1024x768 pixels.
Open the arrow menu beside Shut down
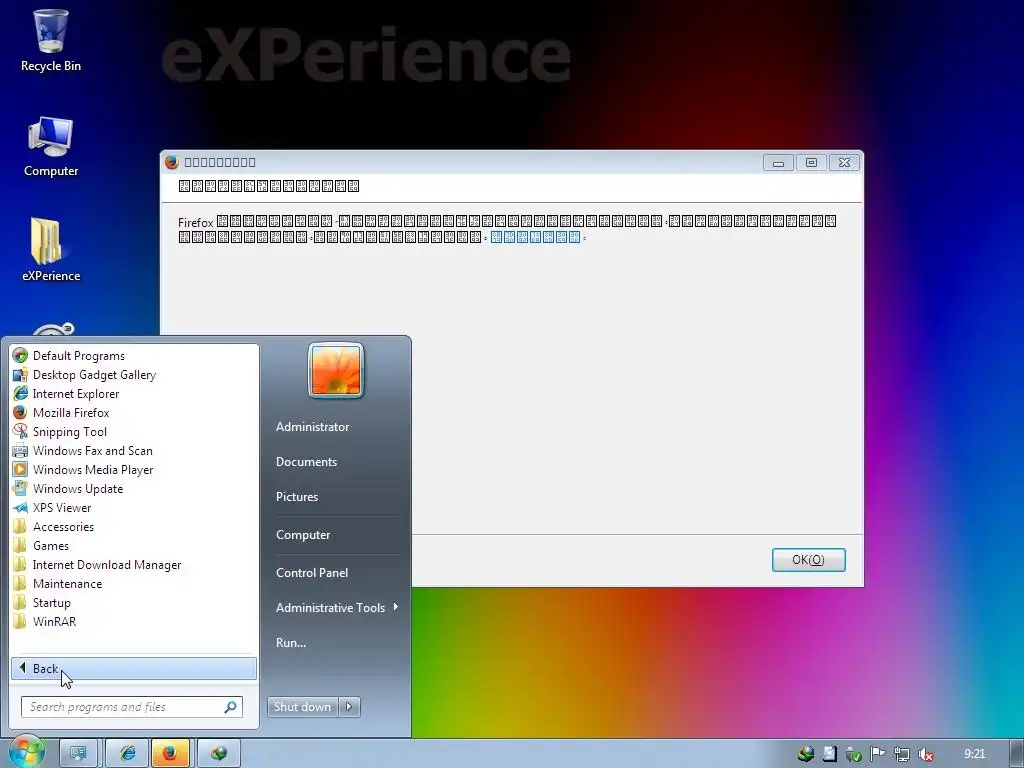point(349,707)
